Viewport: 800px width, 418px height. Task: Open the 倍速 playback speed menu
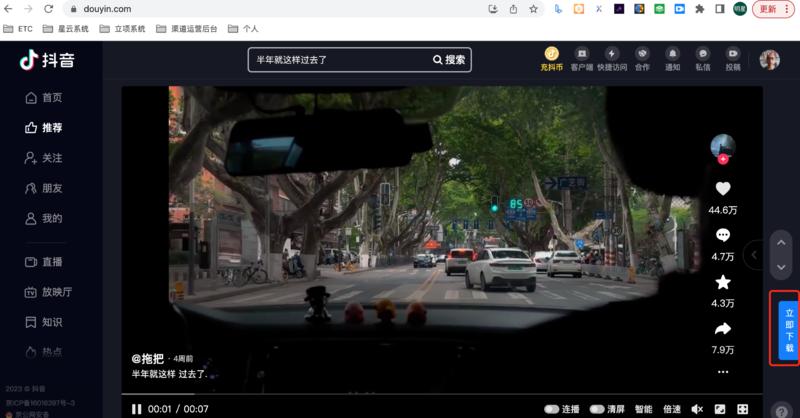coord(672,409)
